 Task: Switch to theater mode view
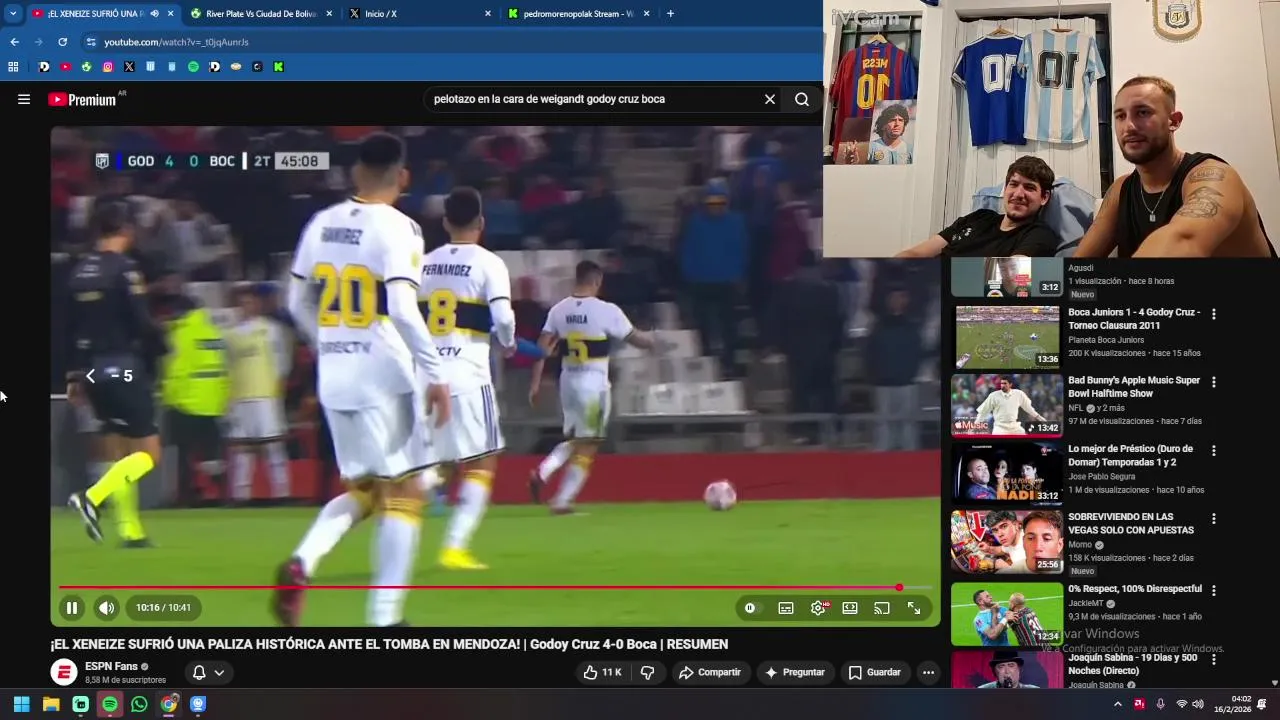click(850, 608)
